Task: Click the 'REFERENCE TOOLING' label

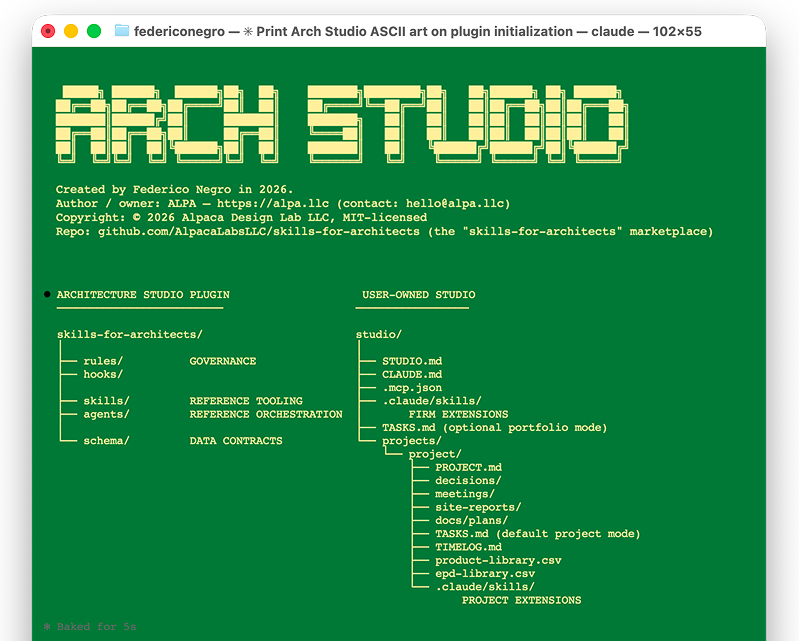Action: tap(246, 401)
